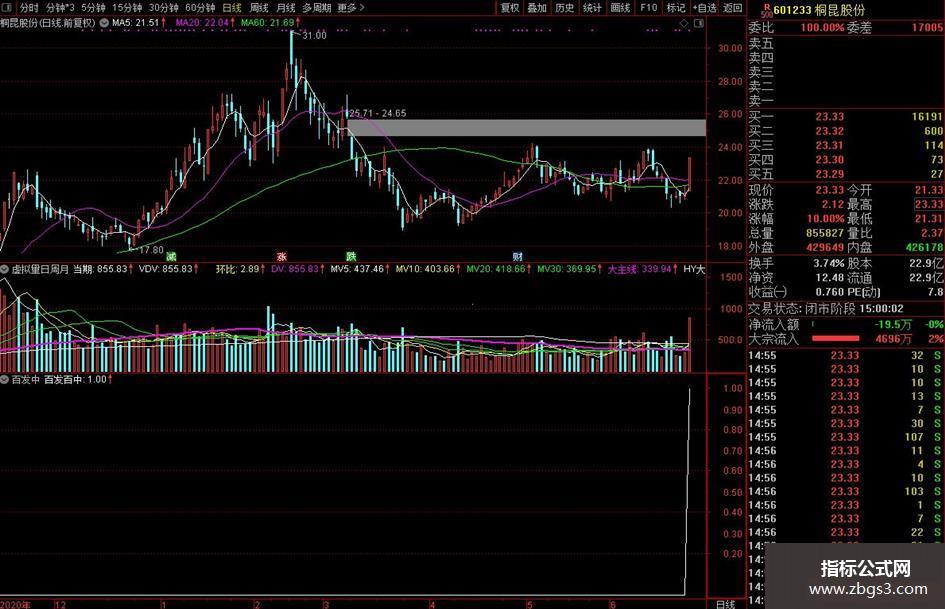The image size is (945, 609).
Task: Select the 买五 23.29 bid row
Action: point(845,174)
